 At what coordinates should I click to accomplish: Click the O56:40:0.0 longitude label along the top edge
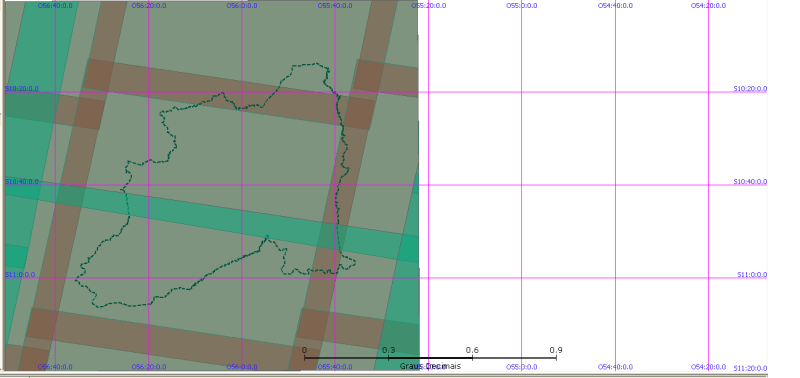tap(55, 6)
